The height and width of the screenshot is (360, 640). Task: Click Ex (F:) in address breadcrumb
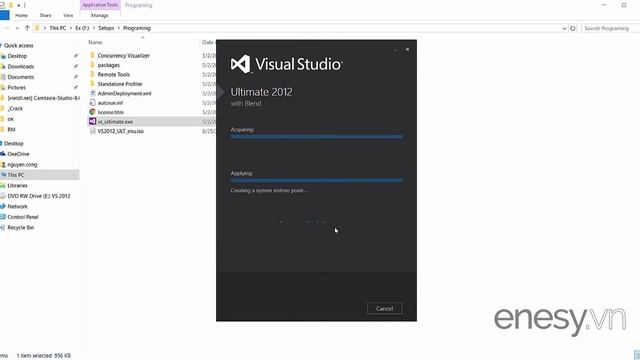click(x=82, y=28)
